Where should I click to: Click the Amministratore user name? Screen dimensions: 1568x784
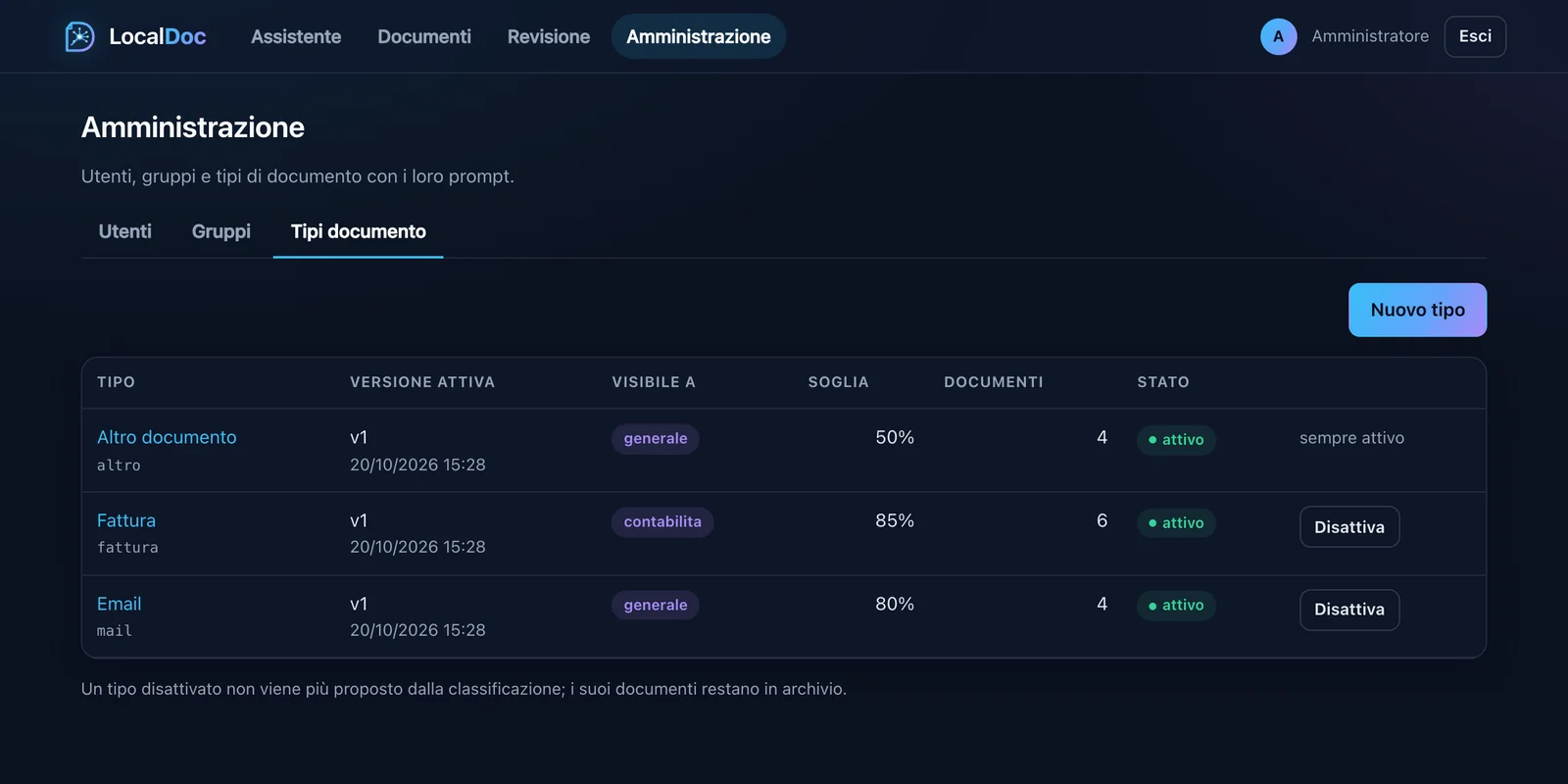(1370, 36)
